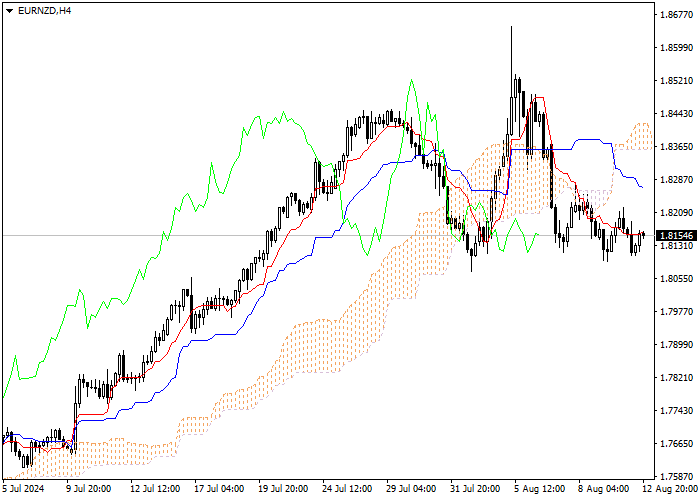Click the 29 Jul 04:00 time label
This screenshot has height=500, width=700.
point(411,489)
